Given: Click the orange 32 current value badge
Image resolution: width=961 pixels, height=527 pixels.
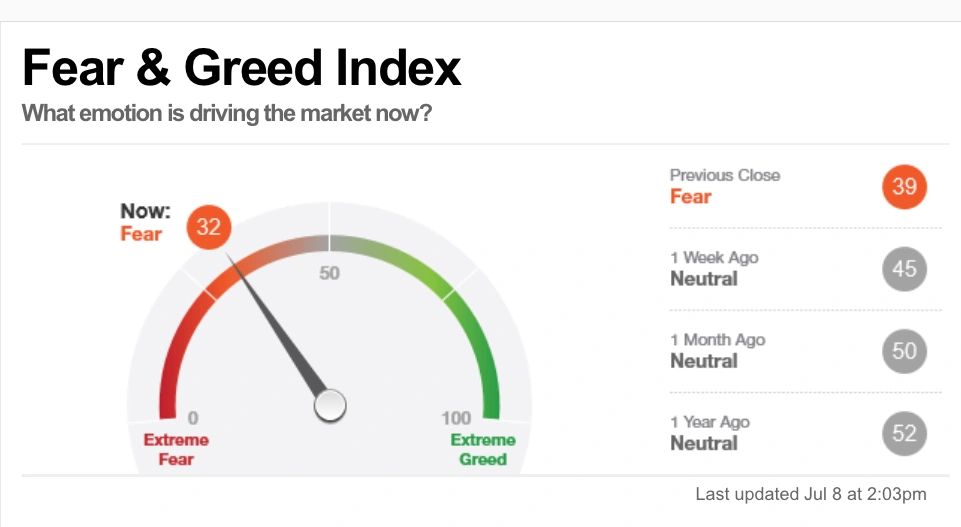Looking at the screenshot, I should 208,227.
